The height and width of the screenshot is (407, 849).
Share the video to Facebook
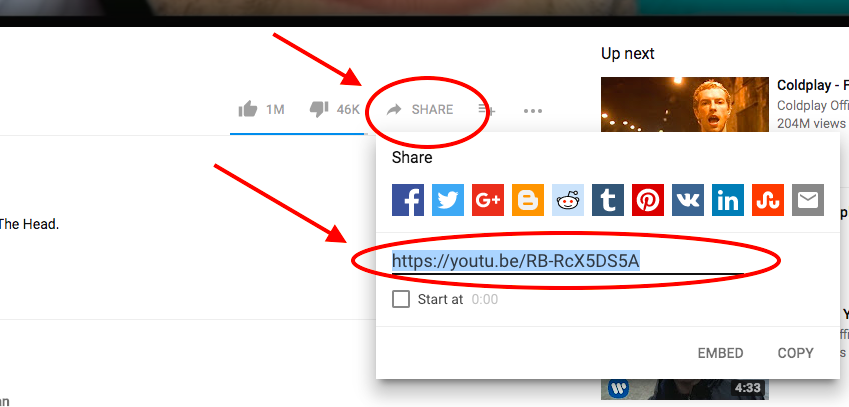coord(408,201)
